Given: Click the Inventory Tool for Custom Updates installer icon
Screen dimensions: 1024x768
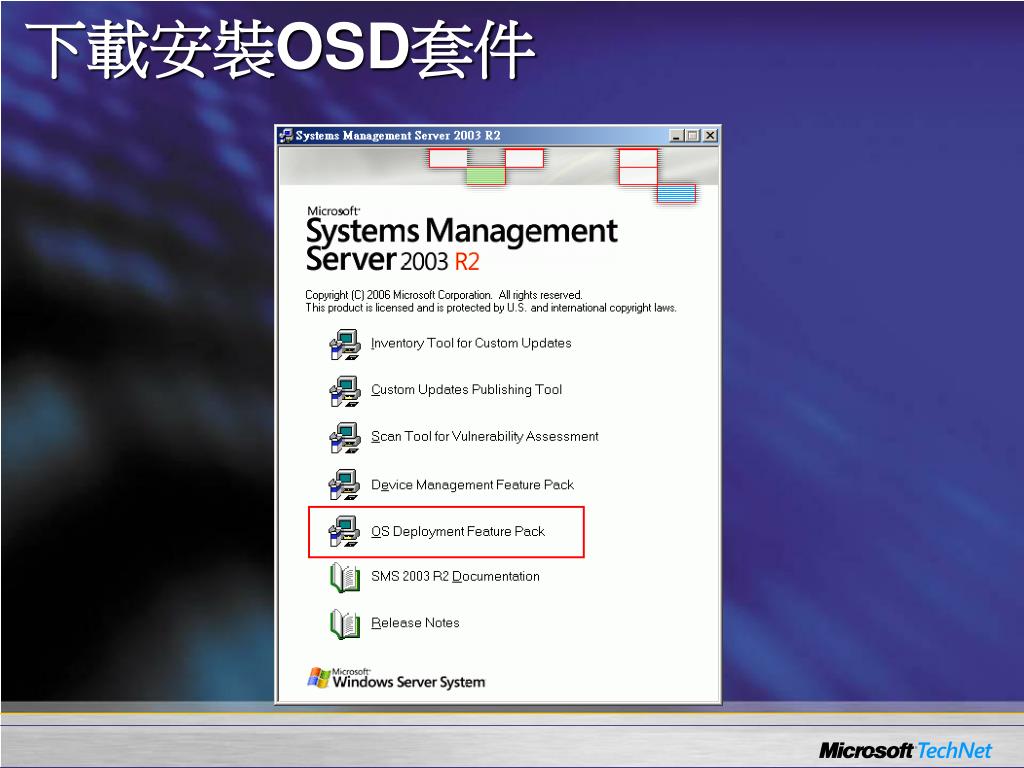Looking at the screenshot, I should pyautogui.click(x=344, y=345).
